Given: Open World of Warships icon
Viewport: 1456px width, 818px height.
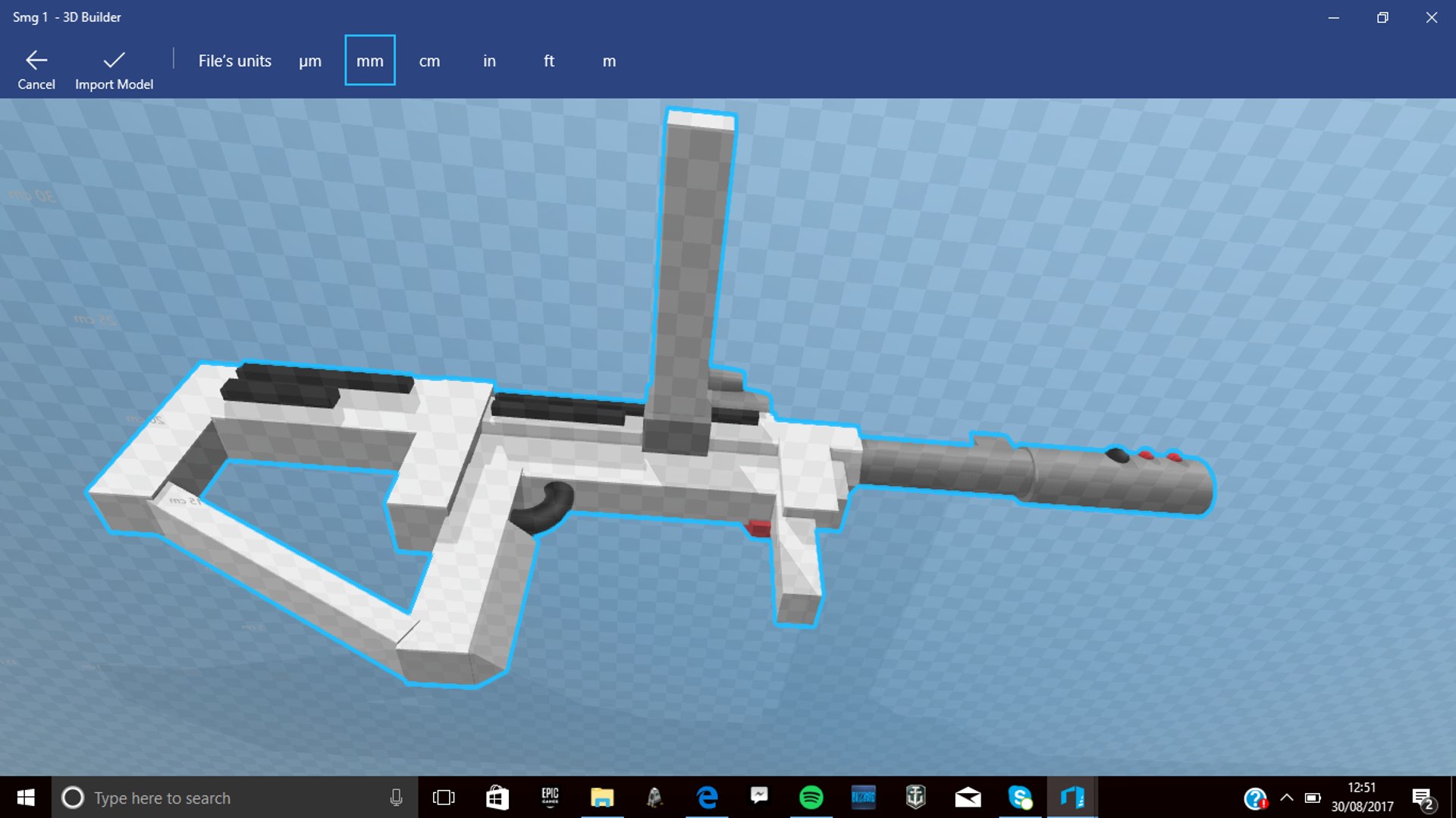Looking at the screenshot, I should 916,798.
